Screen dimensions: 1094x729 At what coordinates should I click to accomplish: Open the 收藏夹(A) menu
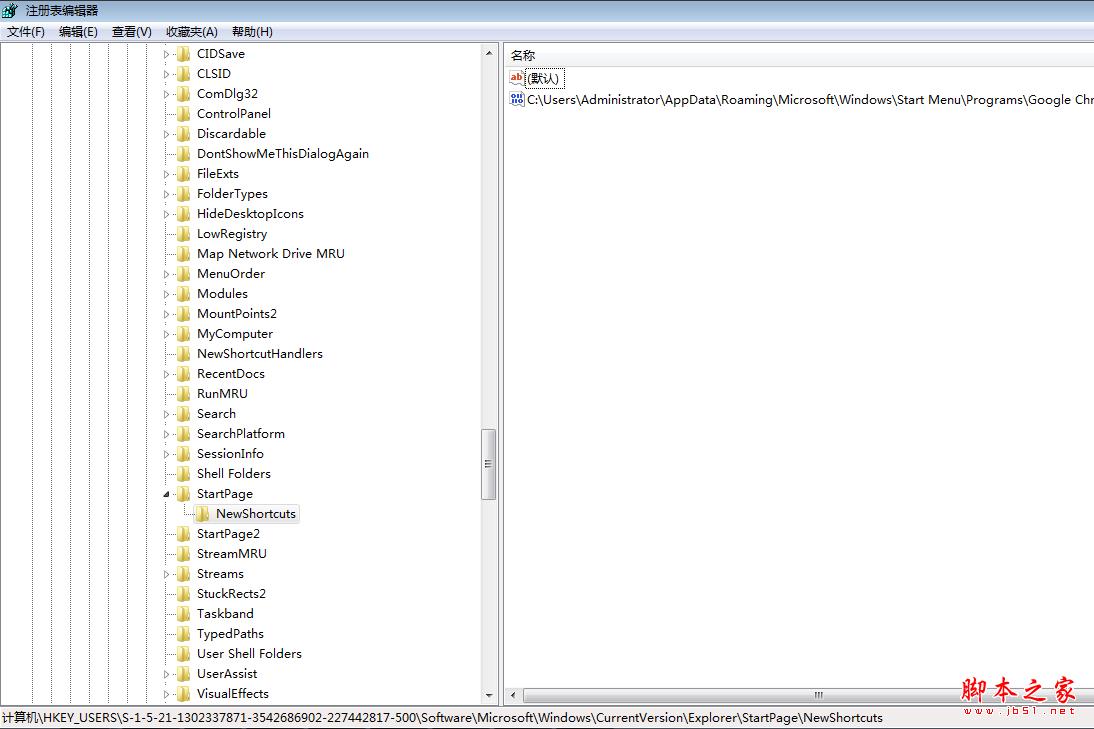(191, 32)
